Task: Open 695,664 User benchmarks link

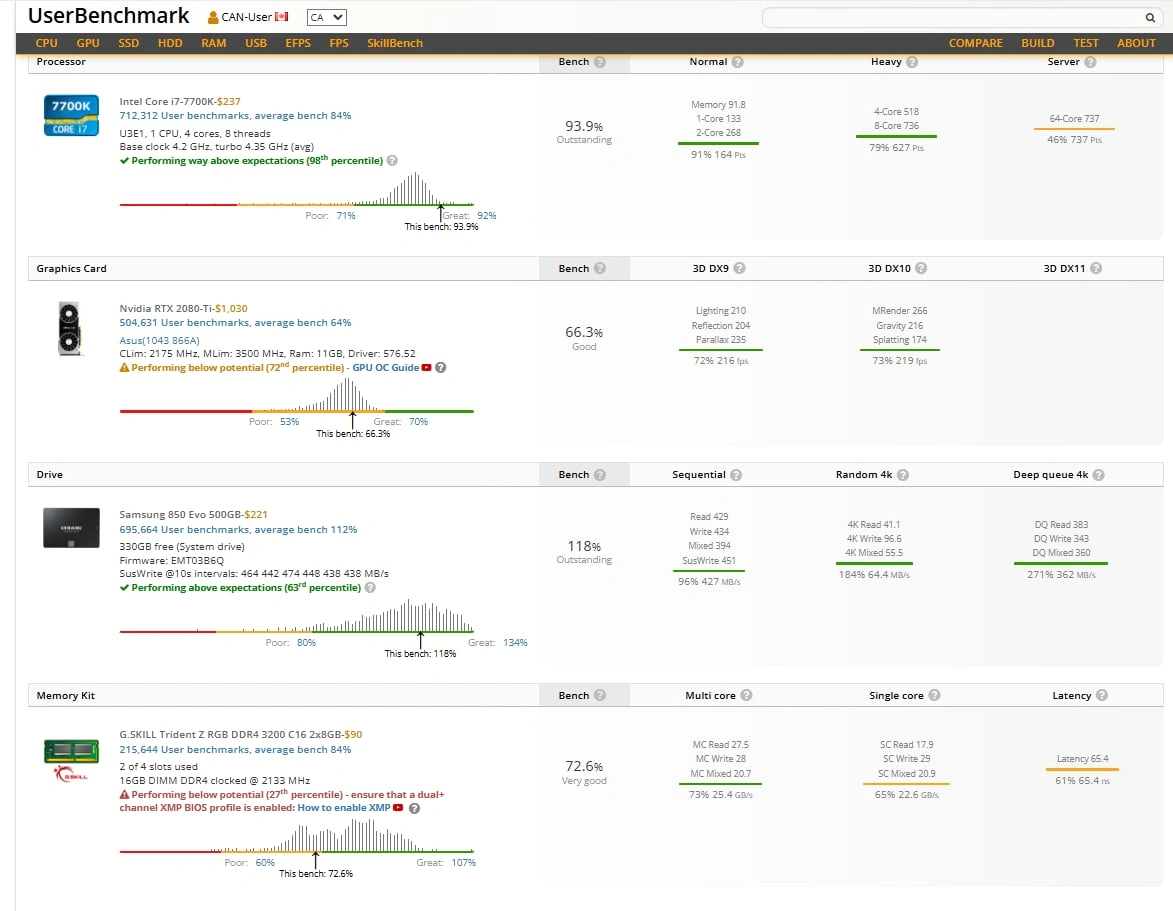Action: [x=238, y=530]
